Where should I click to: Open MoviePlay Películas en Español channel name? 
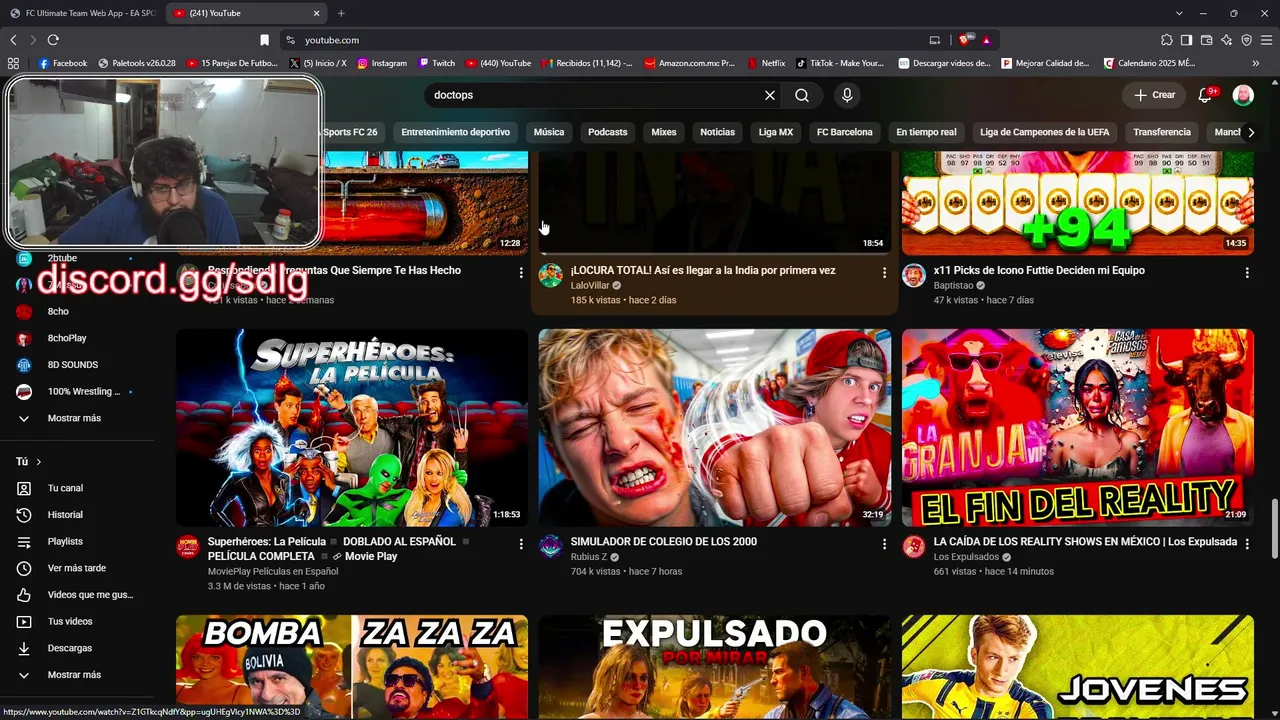click(273, 572)
